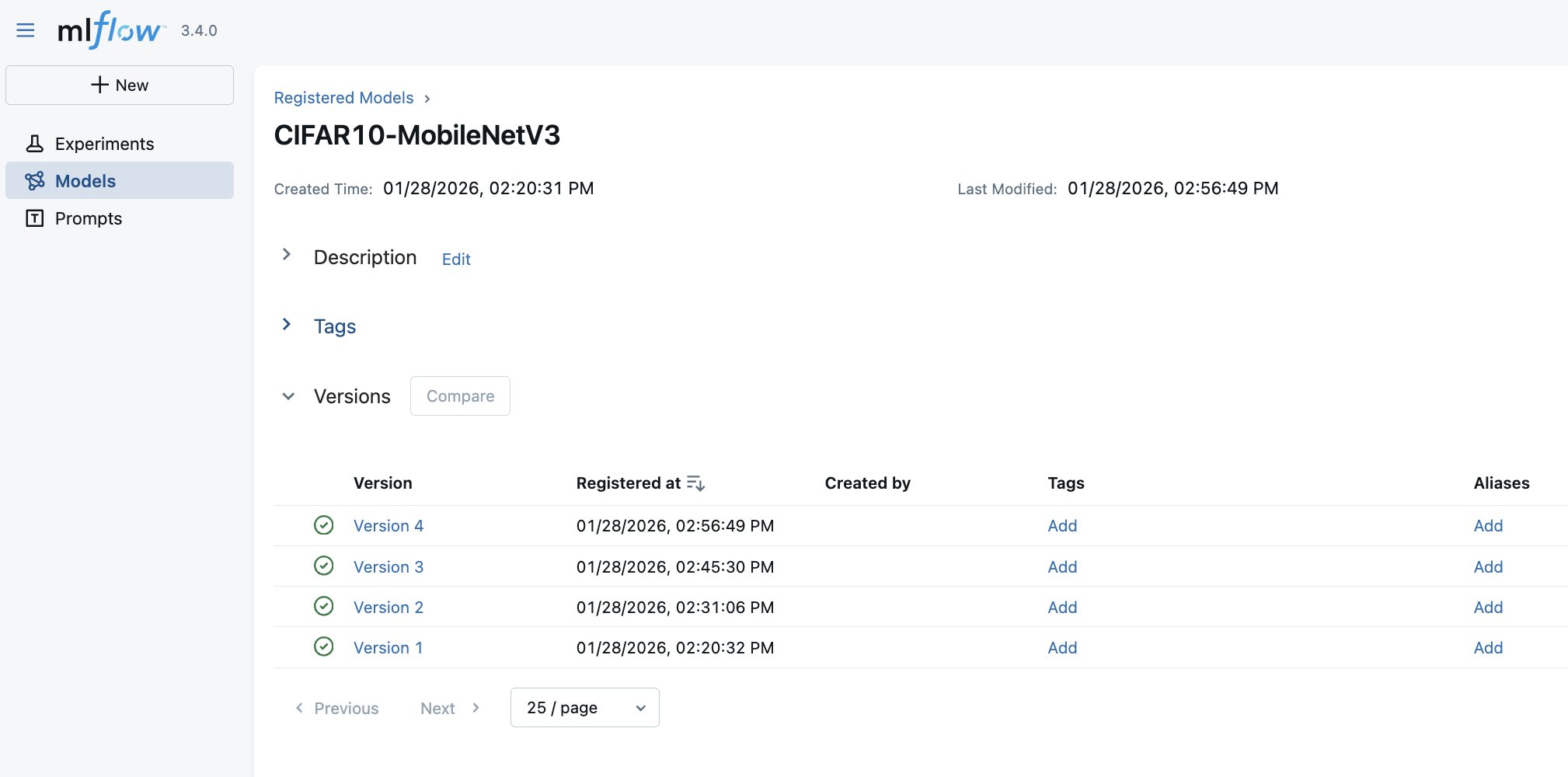Go to Experiments in the sidebar

(104, 144)
